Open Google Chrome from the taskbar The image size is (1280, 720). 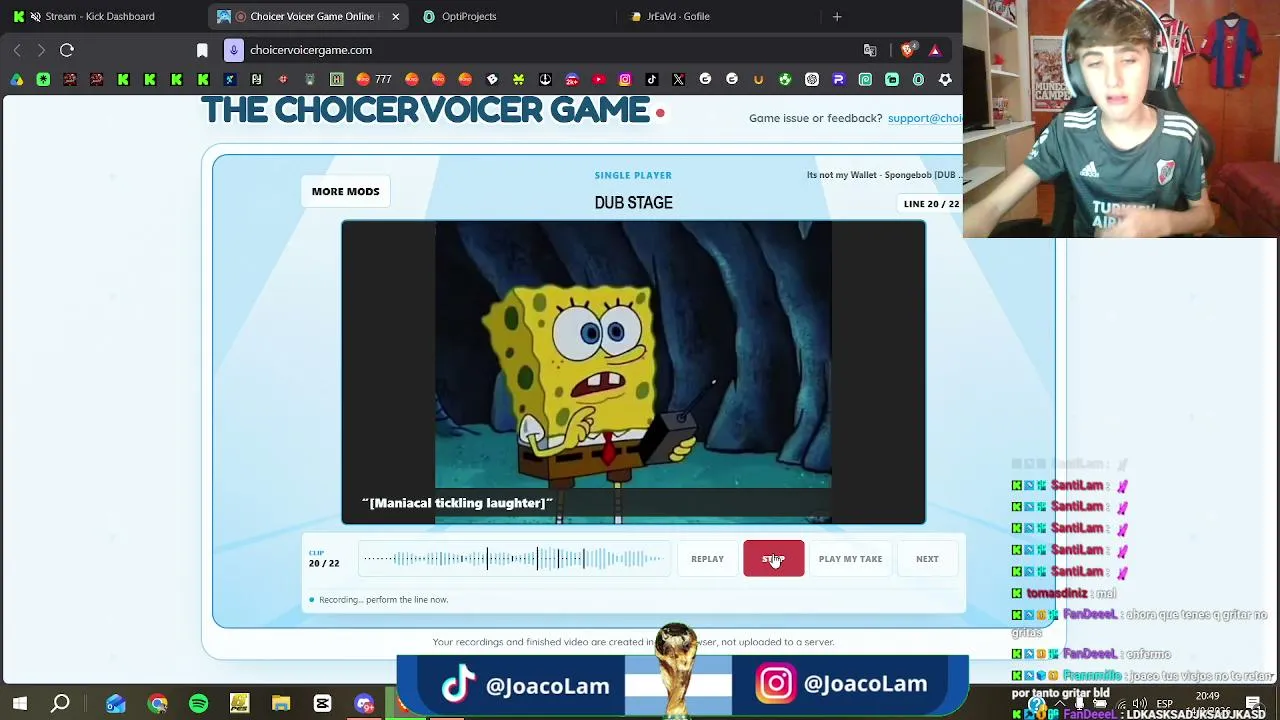(x=157, y=704)
